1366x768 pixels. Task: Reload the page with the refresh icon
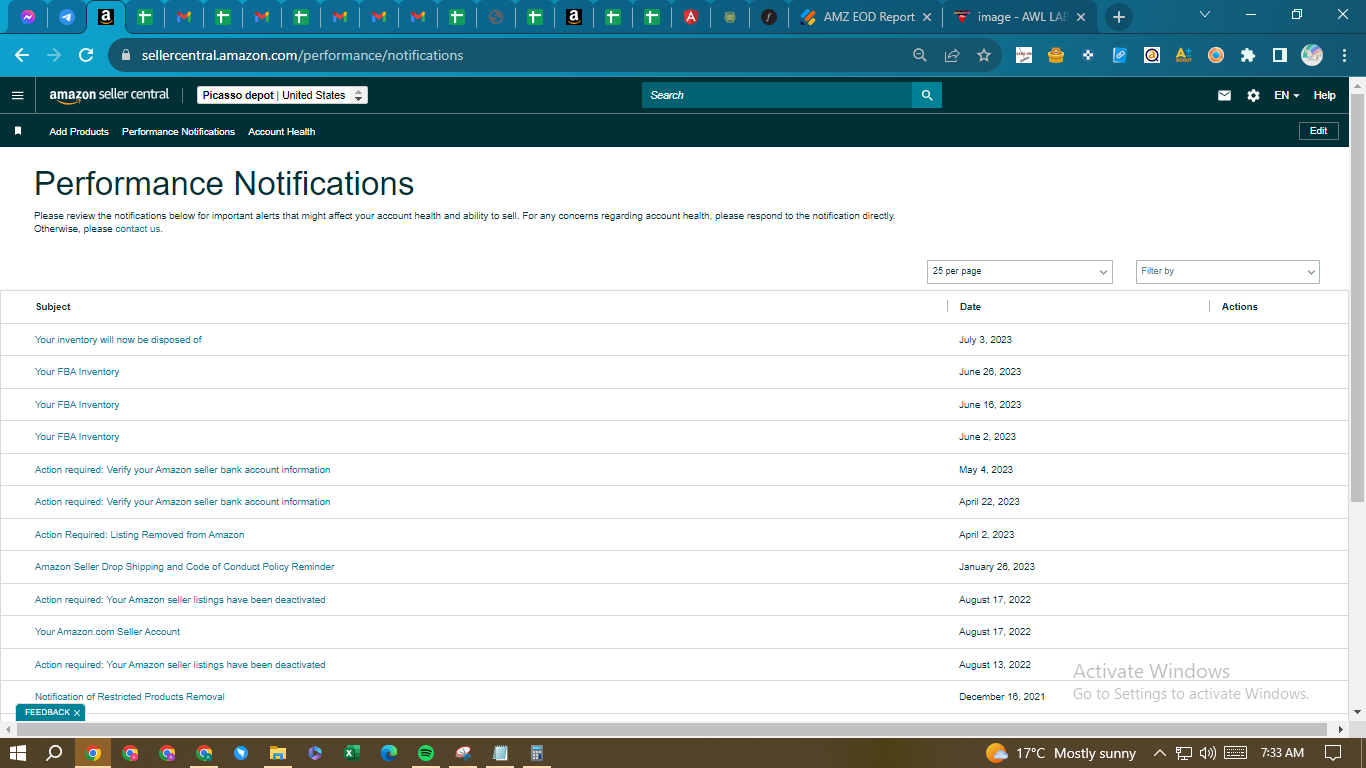click(x=86, y=55)
